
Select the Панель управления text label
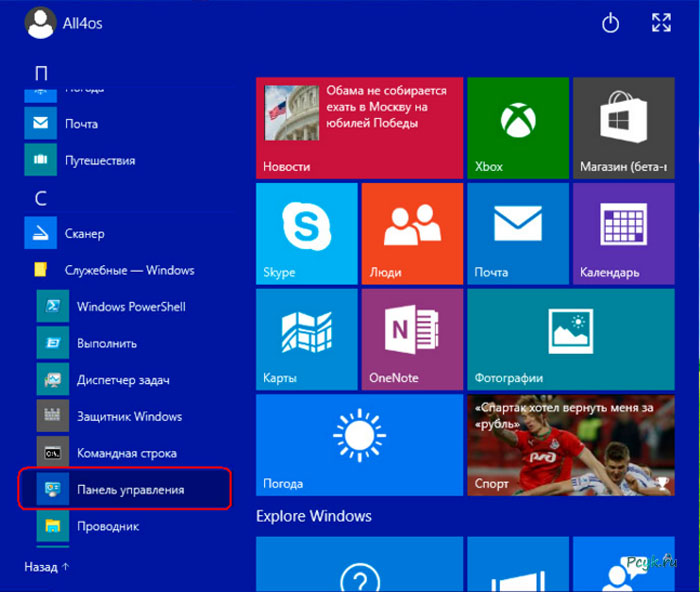pyautogui.click(x=130, y=490)
